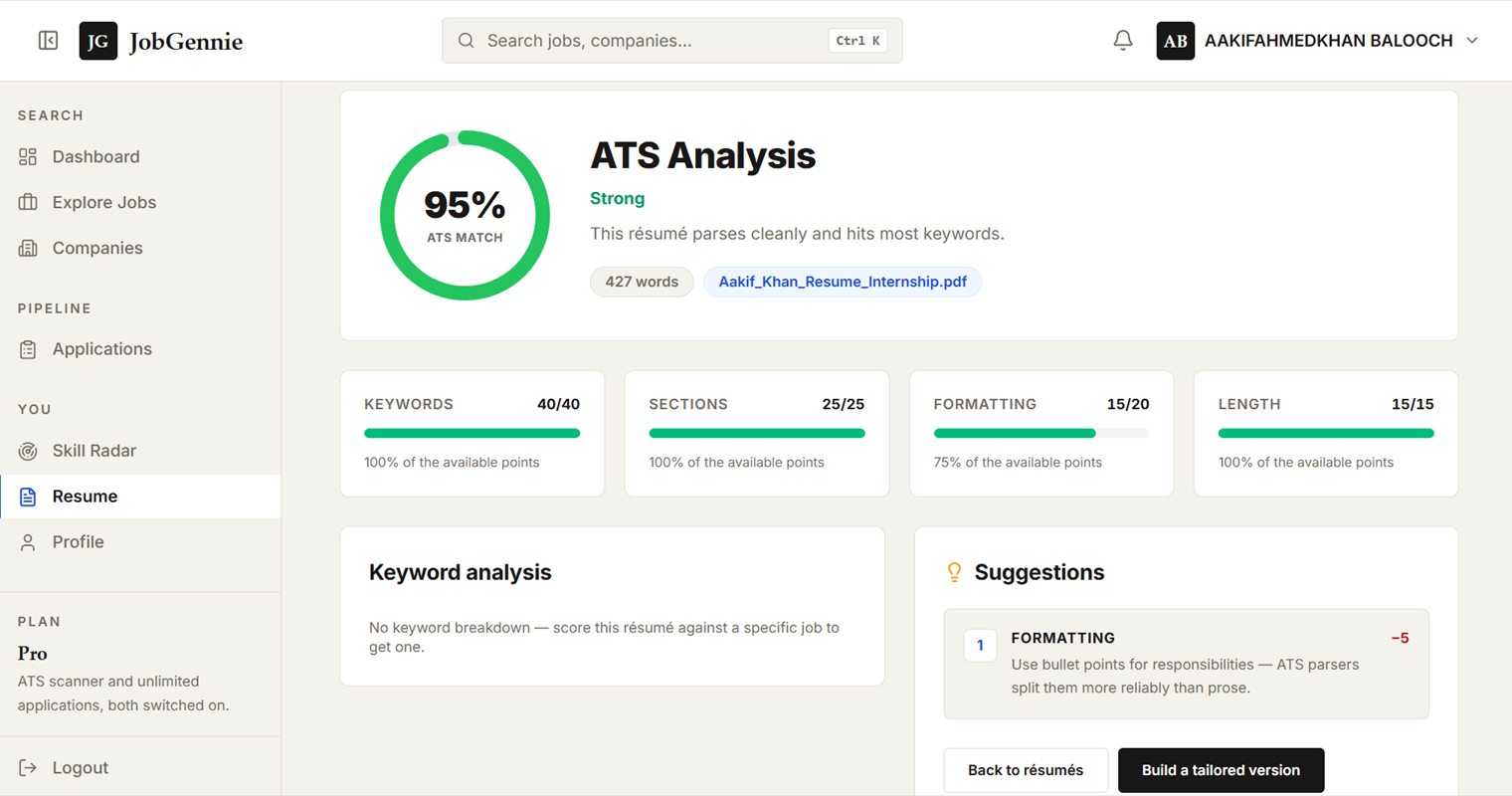The width and height of the screenshot is (1512, 796).
Task: Open notifications bell
Action: coord(1123,41)
